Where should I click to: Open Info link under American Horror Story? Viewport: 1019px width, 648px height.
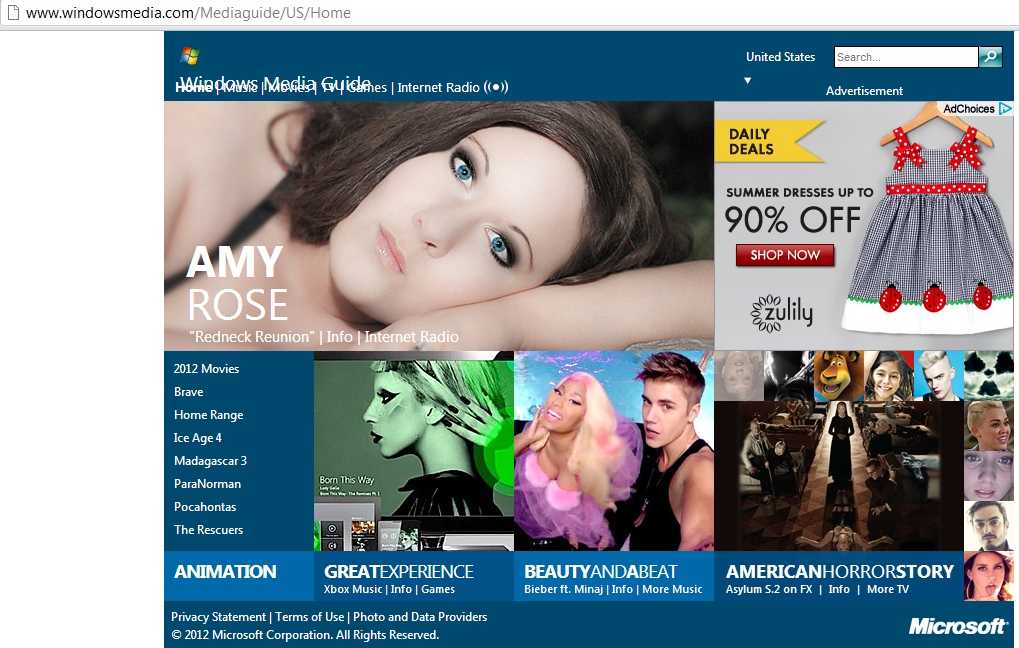point(839,590)
